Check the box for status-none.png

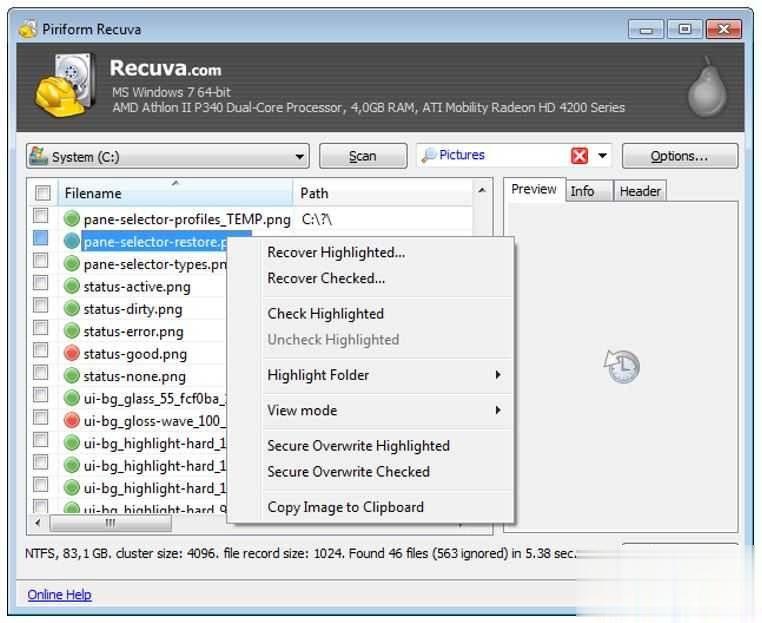[x=40, y=372]
